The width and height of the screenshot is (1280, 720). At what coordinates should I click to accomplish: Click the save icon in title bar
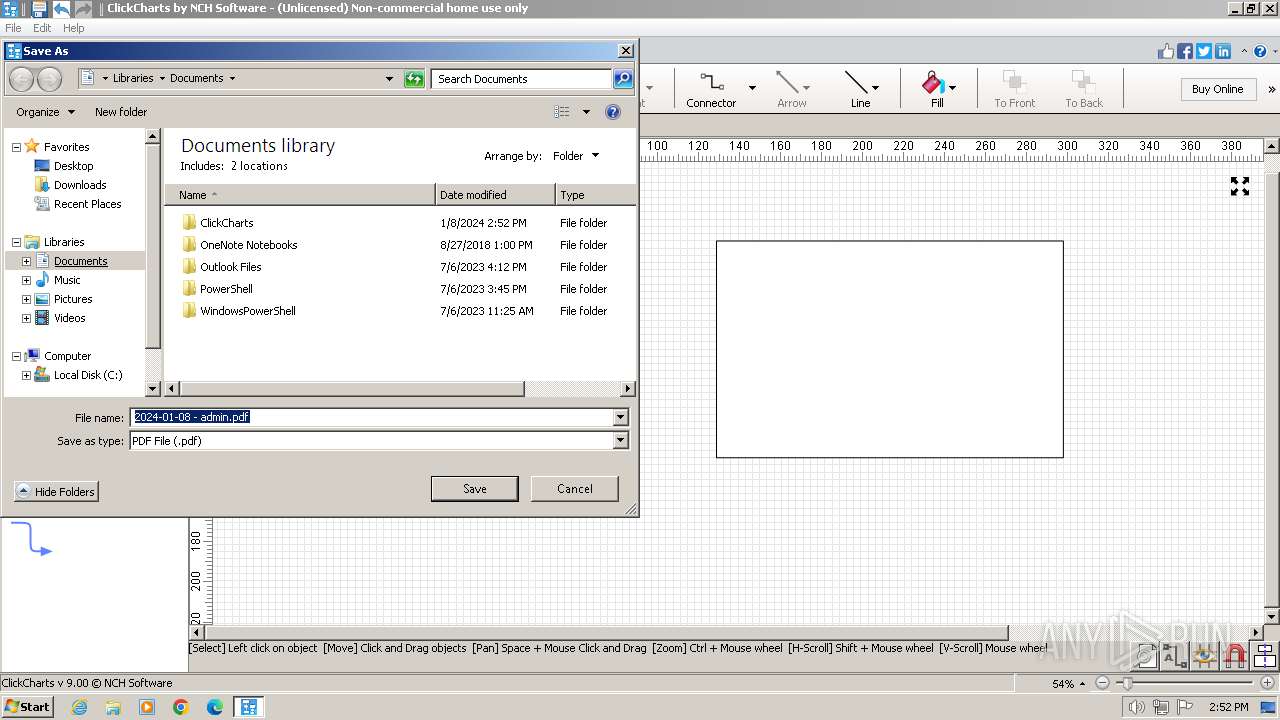click(x=39, y=9)
